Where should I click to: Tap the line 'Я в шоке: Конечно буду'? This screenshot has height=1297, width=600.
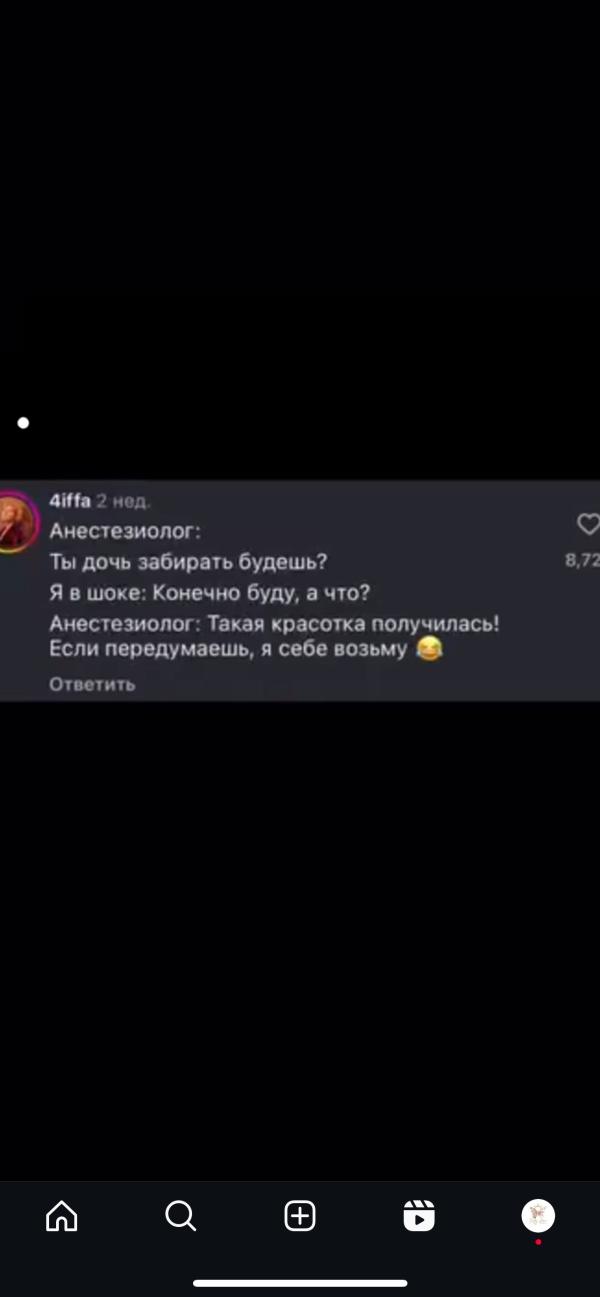210,593
